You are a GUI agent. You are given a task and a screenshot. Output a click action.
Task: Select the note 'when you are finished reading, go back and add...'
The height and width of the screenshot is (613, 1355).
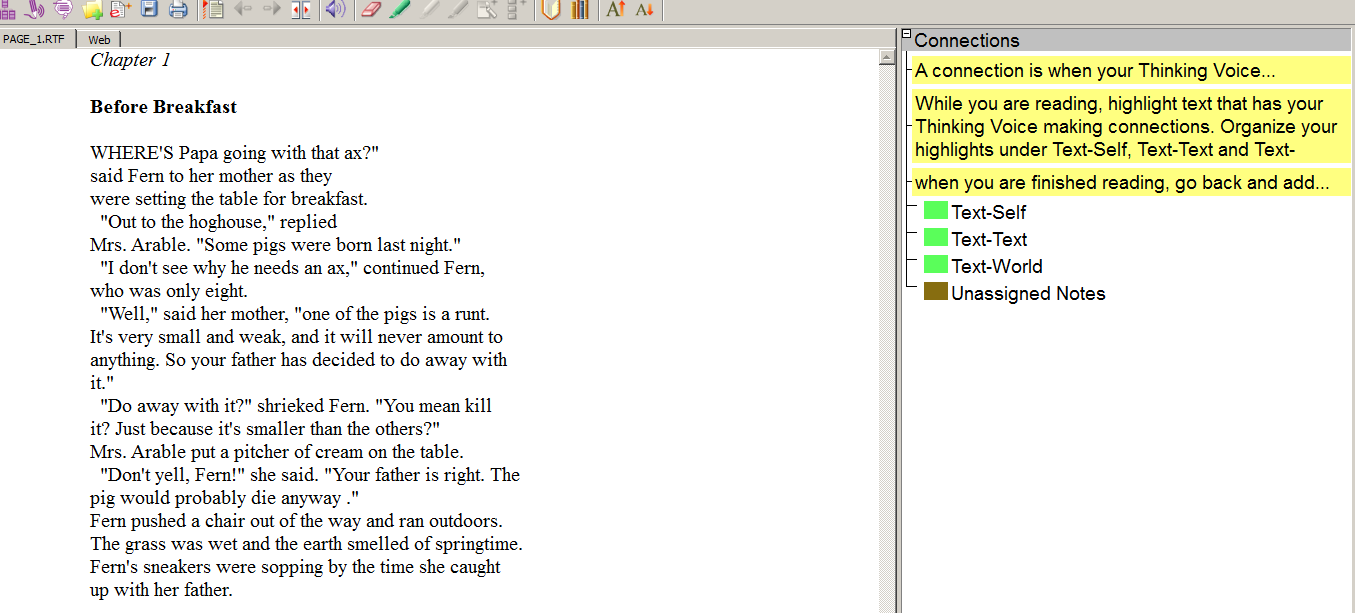(1131, 183)
